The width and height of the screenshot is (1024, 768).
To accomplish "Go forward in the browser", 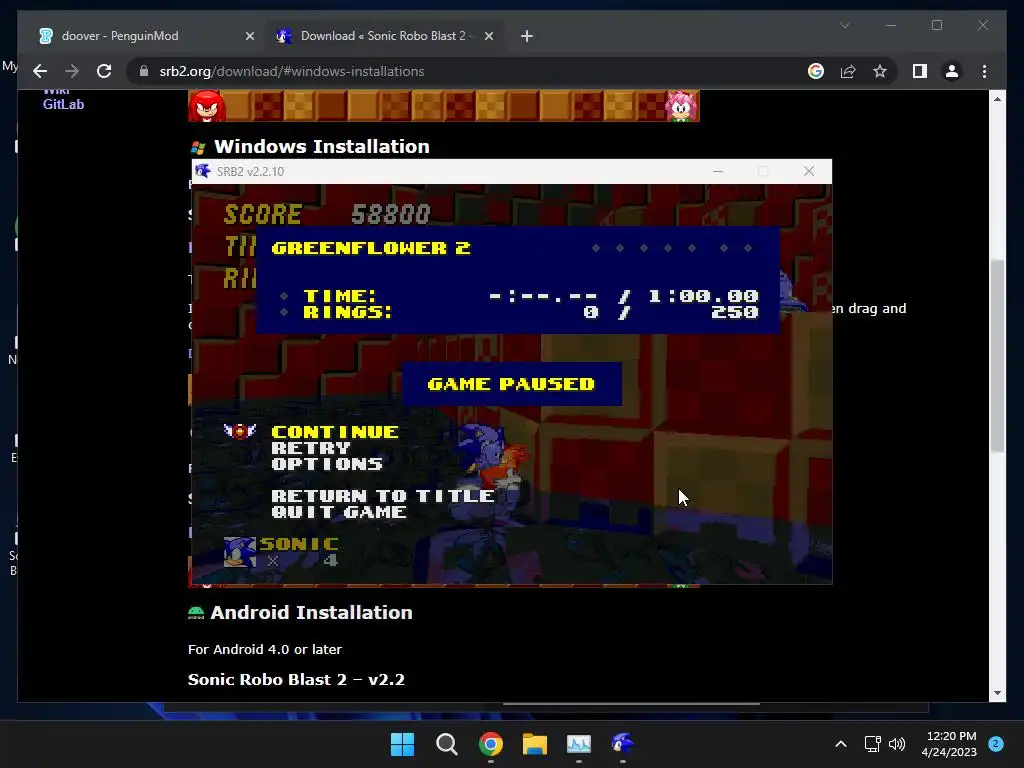I will point(72,71).
